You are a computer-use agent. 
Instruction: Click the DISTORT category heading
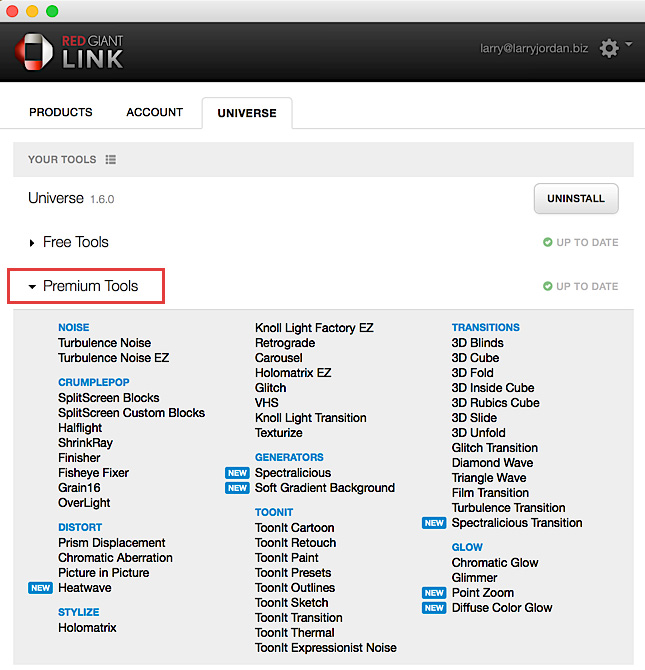point(80,527)
